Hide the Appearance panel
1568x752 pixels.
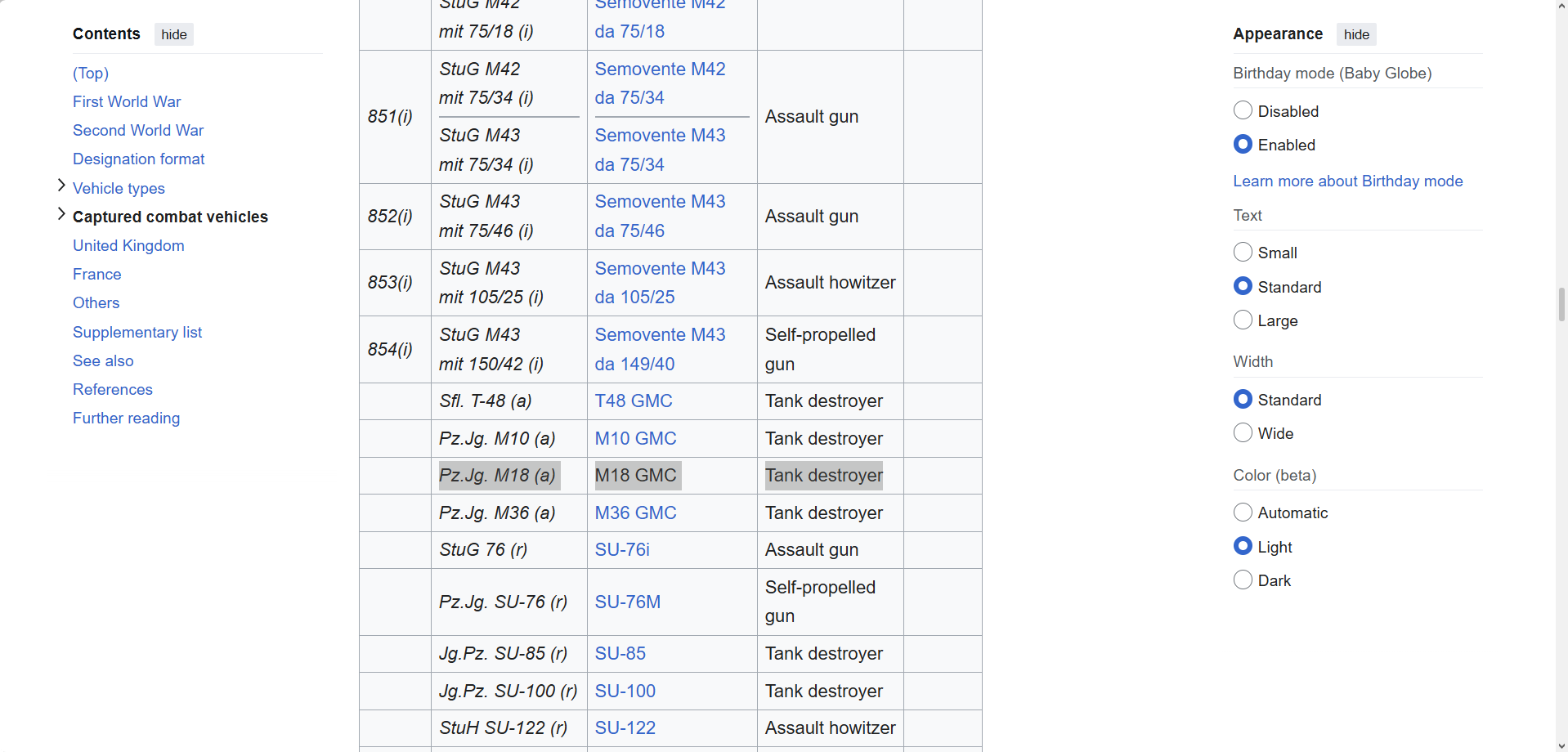1355,34
